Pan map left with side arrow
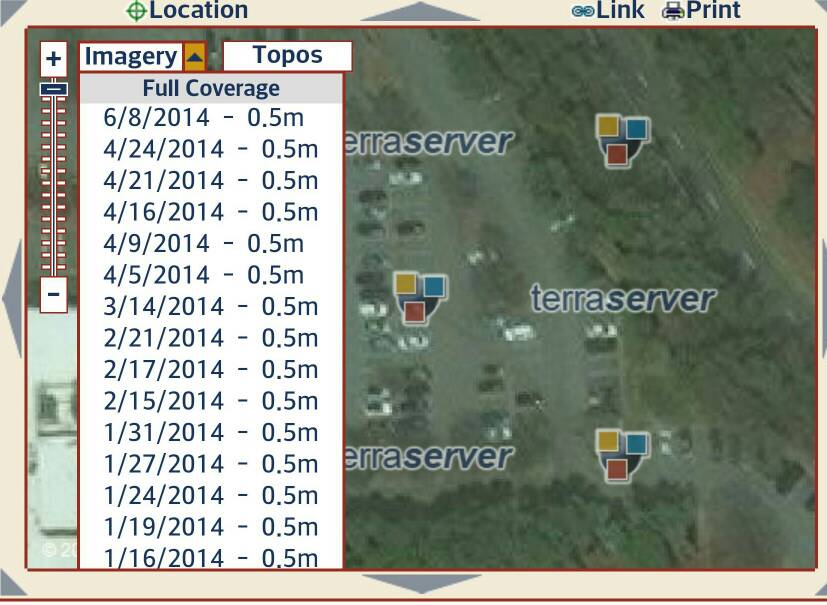Image resolution: width=827 pixels, height=605 pixels. pyautogui.click(x=11, y=298)
